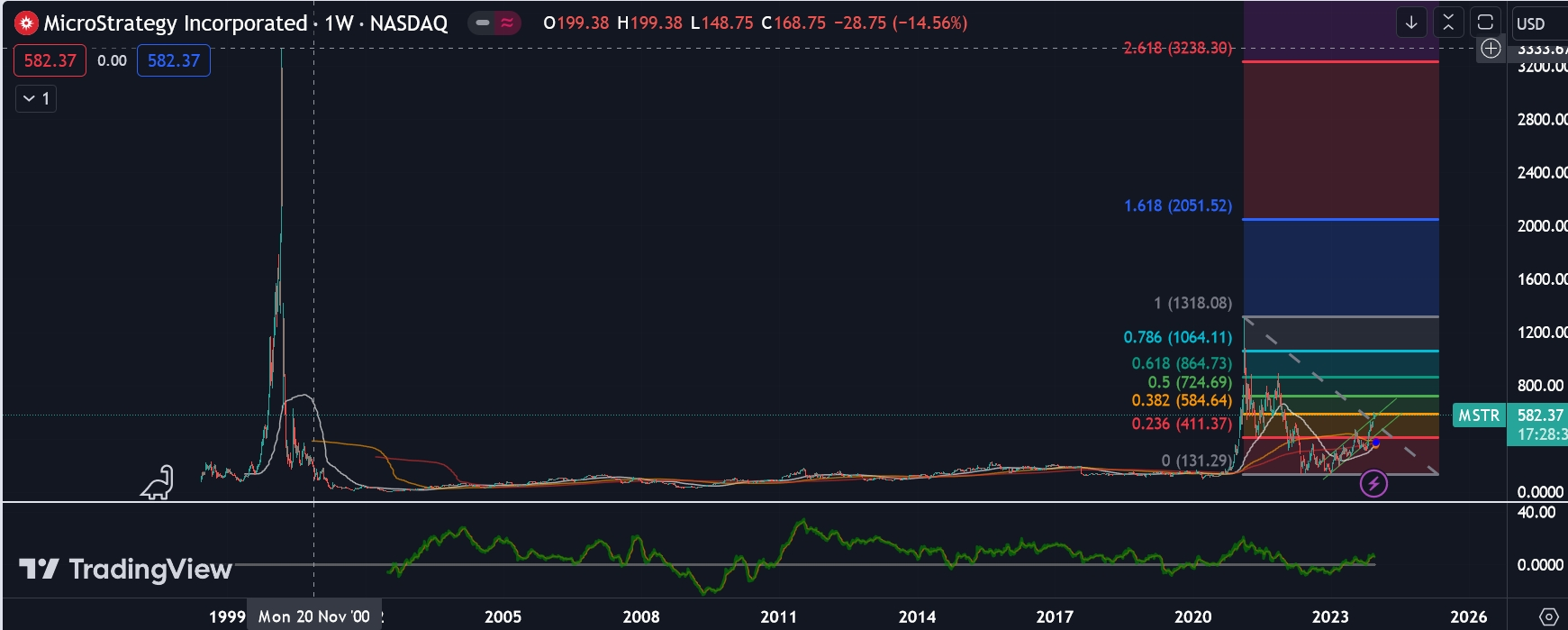Click the 0.00 spread value between prices

coord(112,60)
